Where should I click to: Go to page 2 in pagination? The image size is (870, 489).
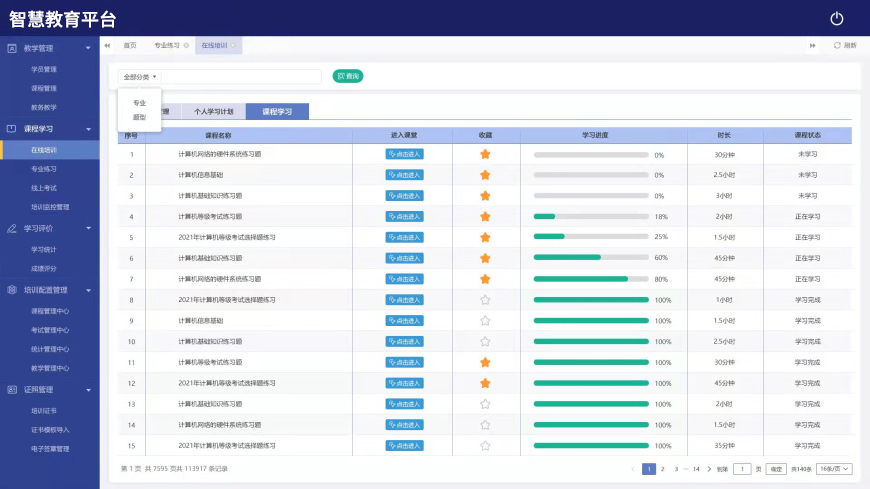click(662, 469)
